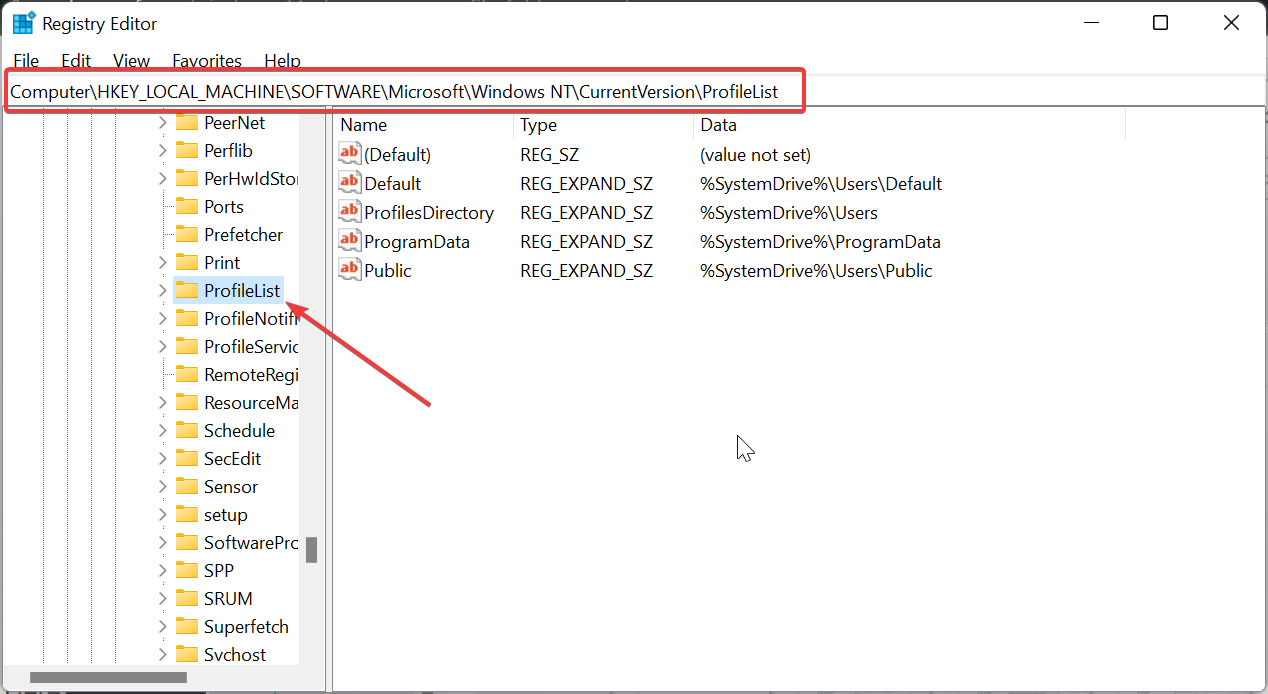Click the Registry Editor app icon in title bar
Viewport: 1268px width, 694px height.
tap(24, 23)
